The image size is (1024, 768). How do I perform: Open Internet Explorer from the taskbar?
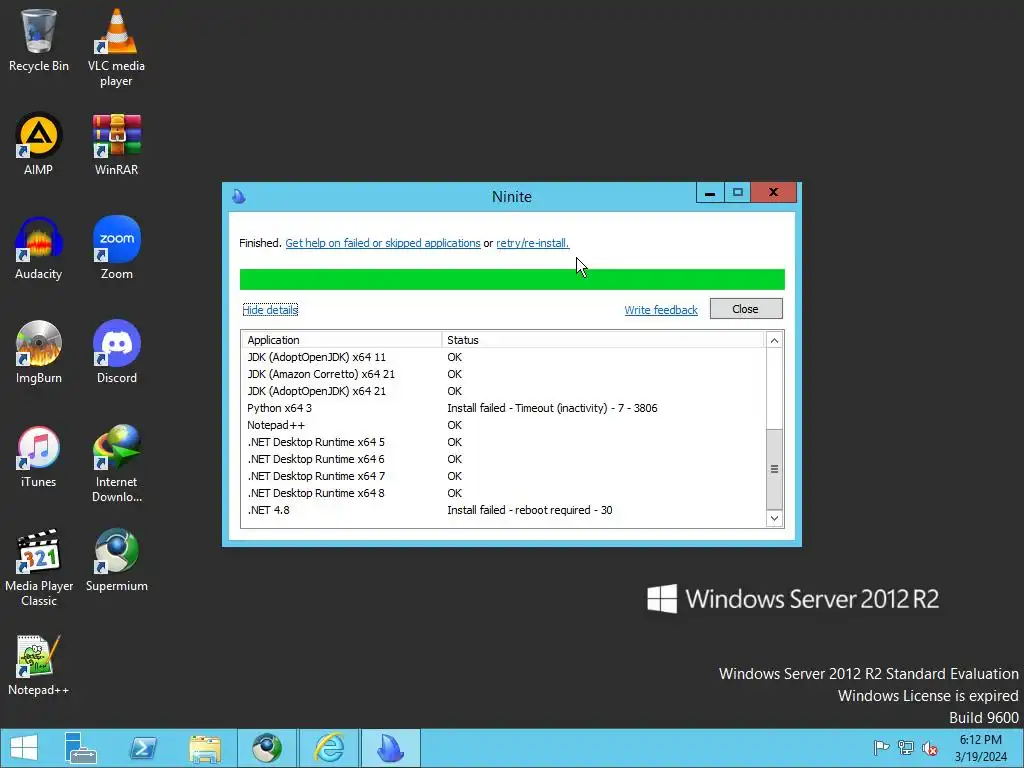[x=329, y=748]
